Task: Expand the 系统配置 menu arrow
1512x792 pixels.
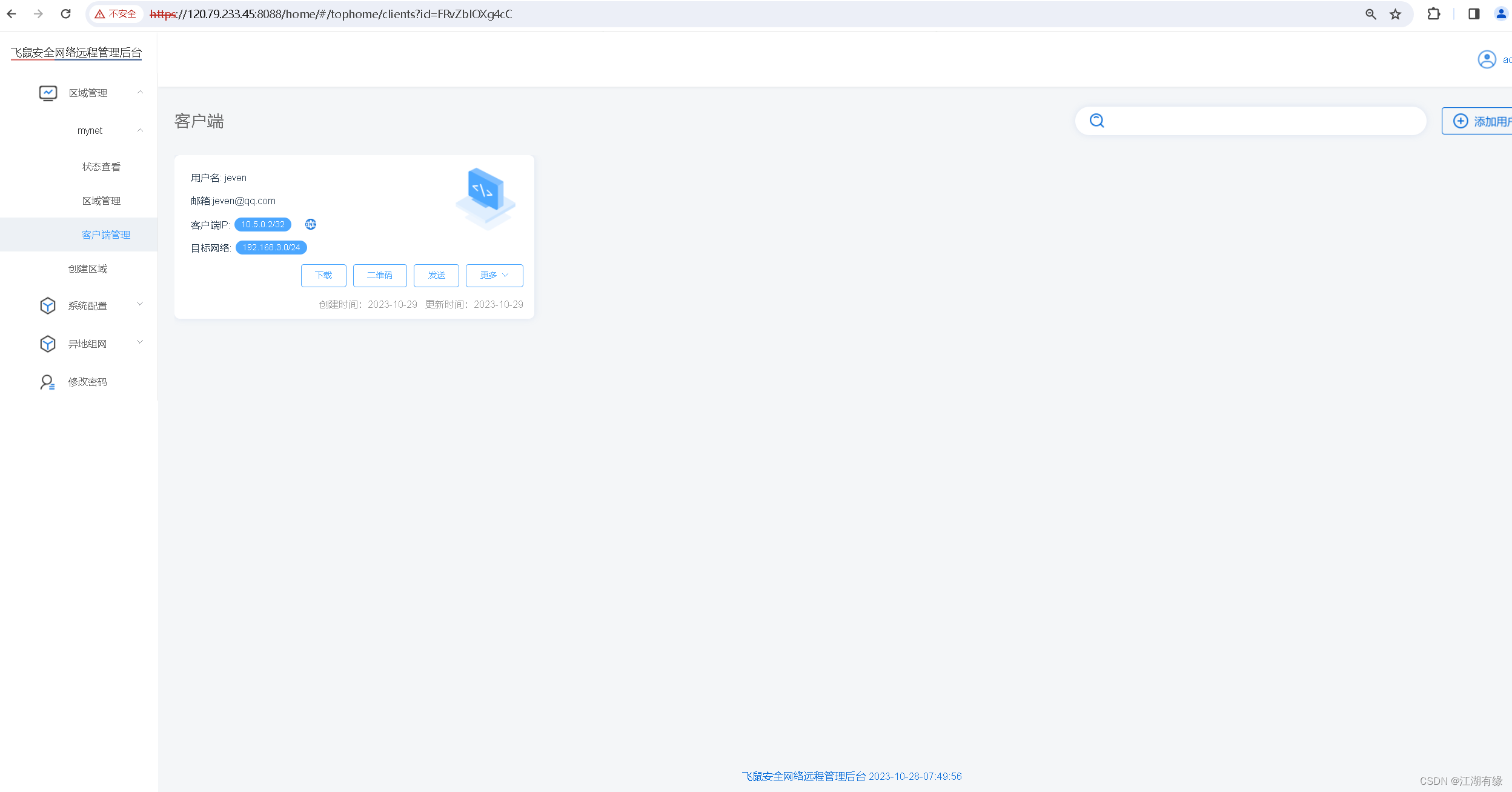Action: point(140,304)
